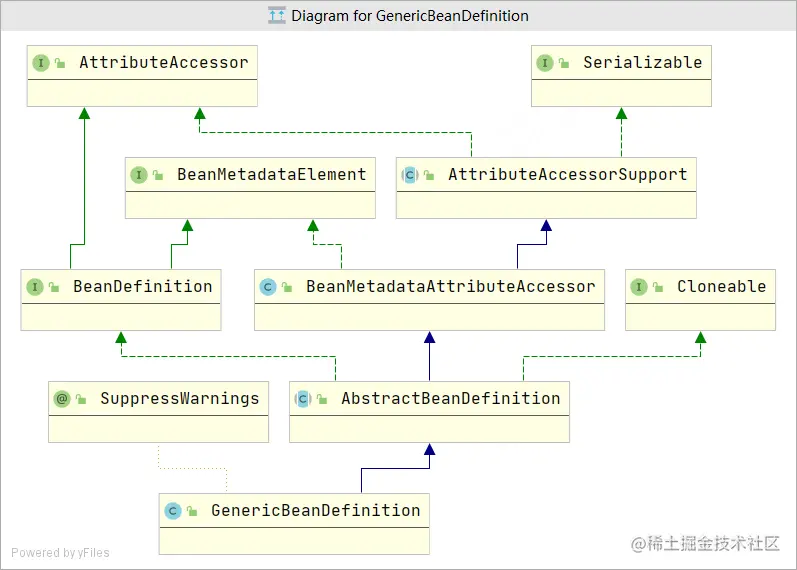Click the interface icon beside BeanDefinition
Viewport: 797px width, 570px height.
(35, 287)
